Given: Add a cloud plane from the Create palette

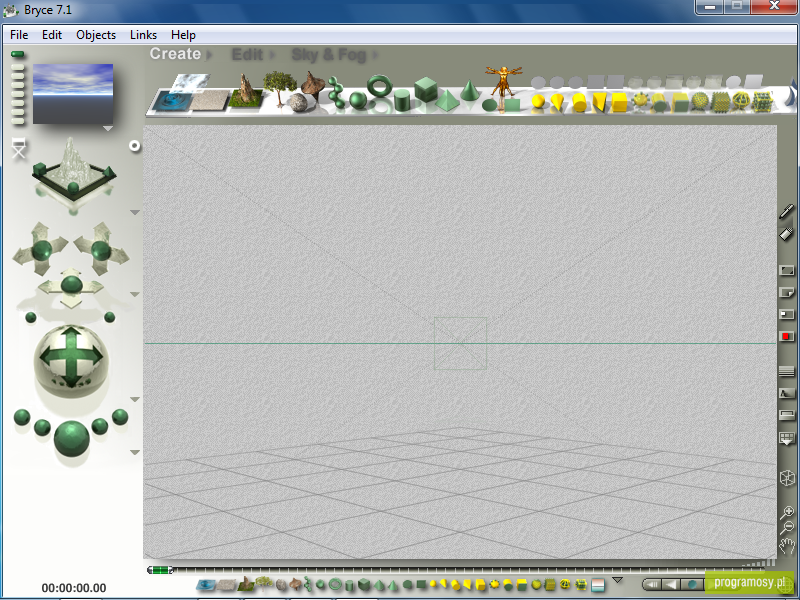Looking at the screenshot, I should pos(191,82).
